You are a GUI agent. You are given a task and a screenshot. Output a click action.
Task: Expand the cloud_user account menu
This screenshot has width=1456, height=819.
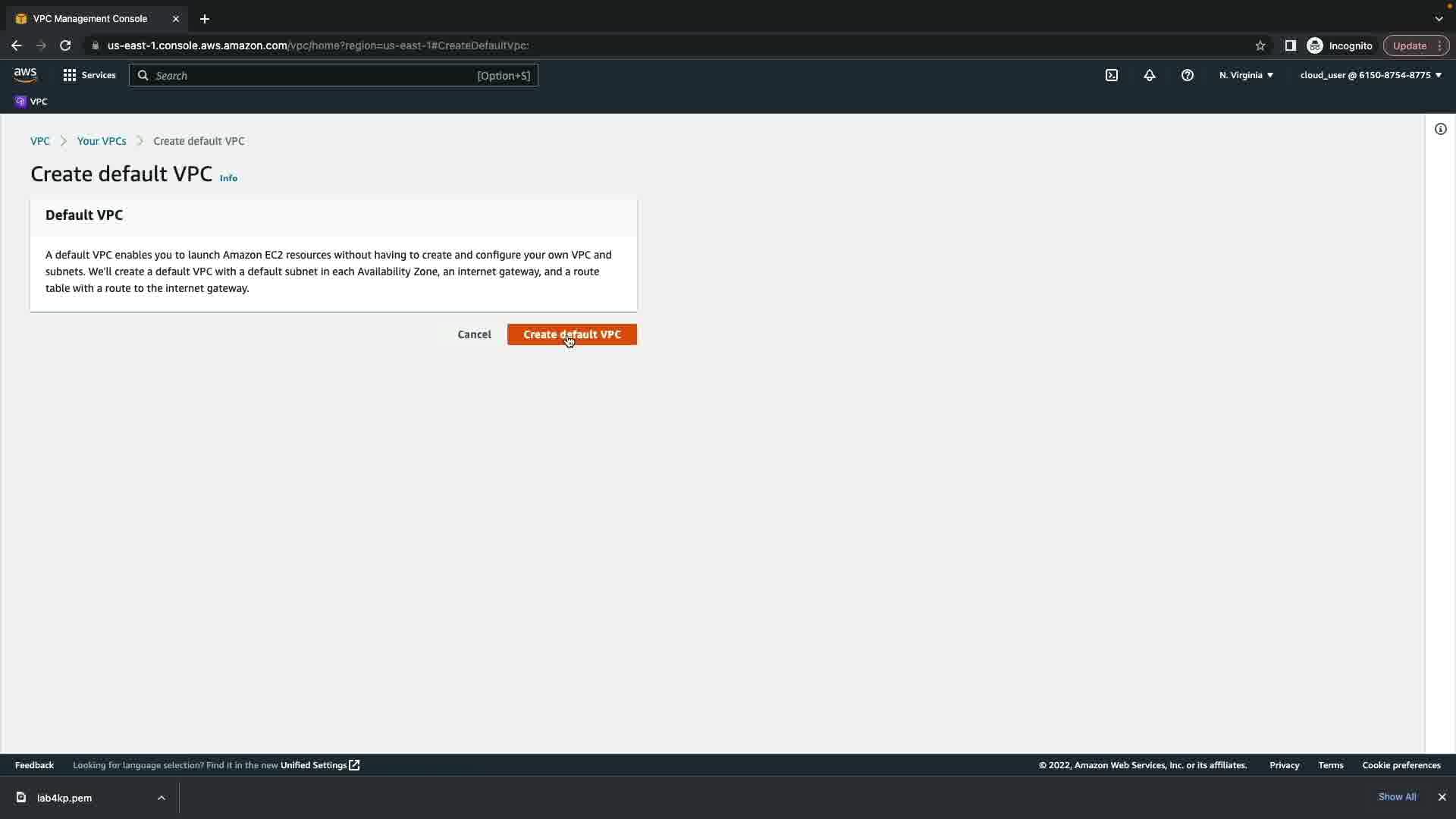click(1370, 75)
